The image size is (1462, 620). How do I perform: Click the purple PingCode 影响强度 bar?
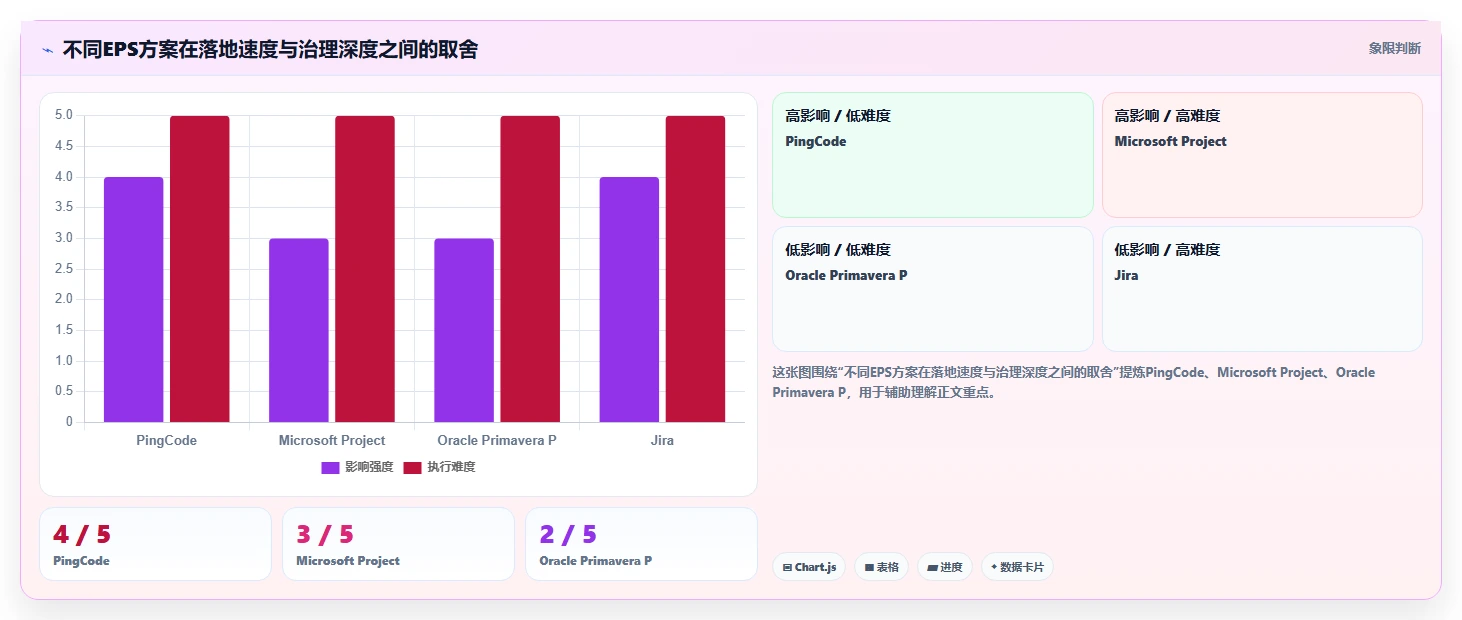tap(133, 299)
